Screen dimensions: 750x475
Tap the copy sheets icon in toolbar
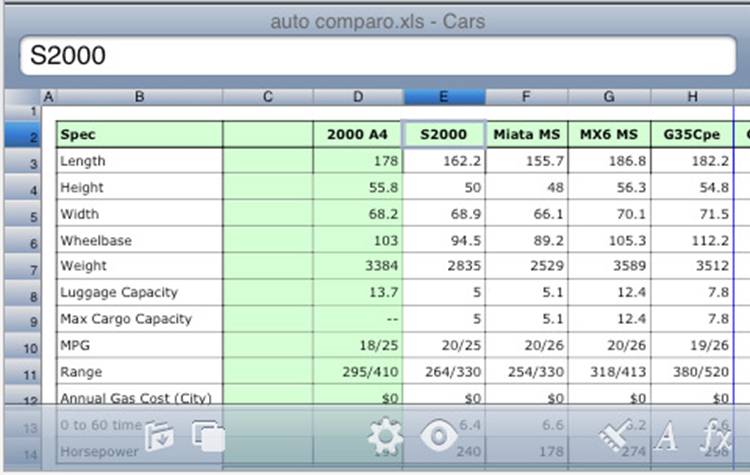point(209,436)
